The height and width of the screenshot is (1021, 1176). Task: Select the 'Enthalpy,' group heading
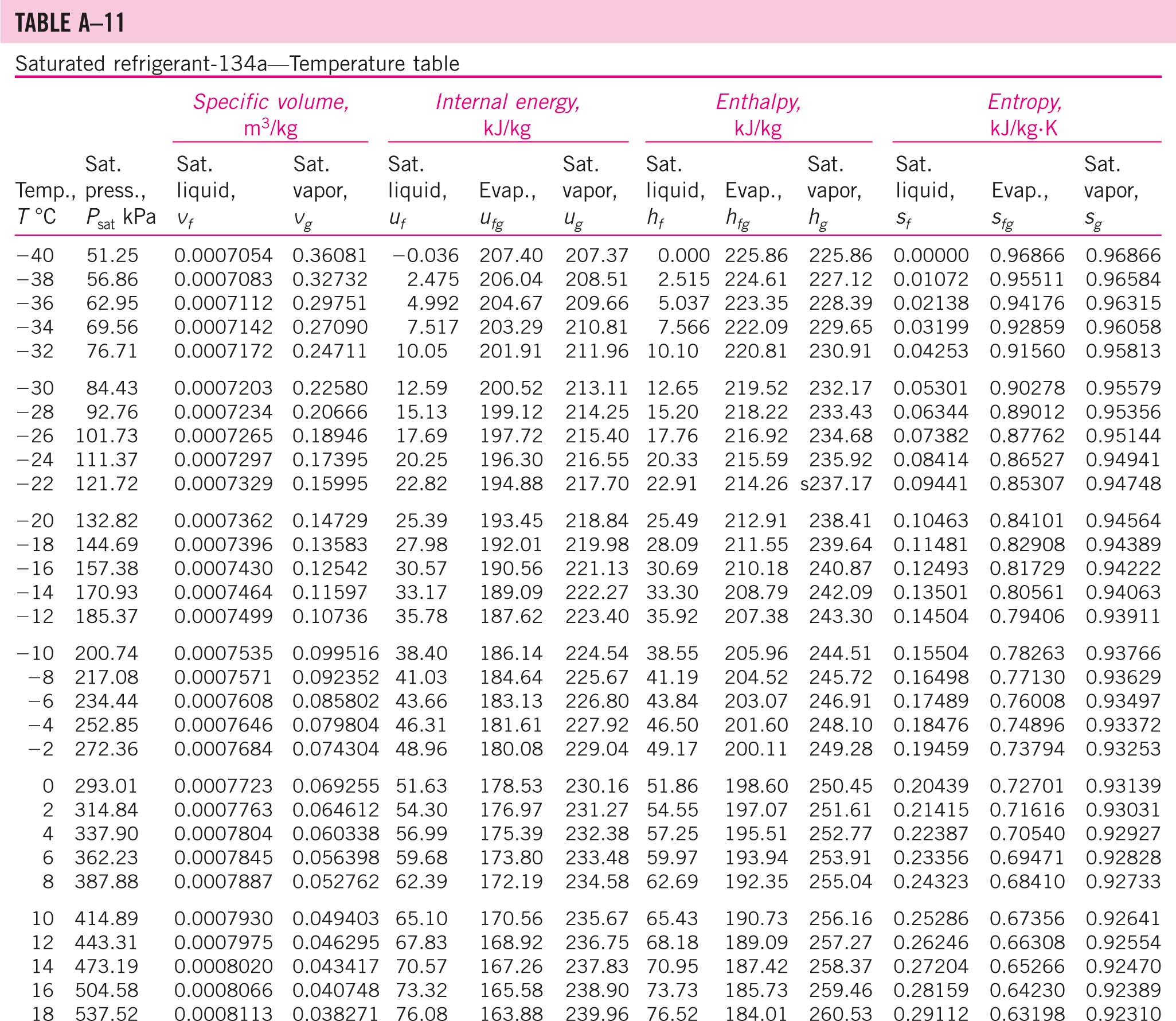[x=759, y=102]
